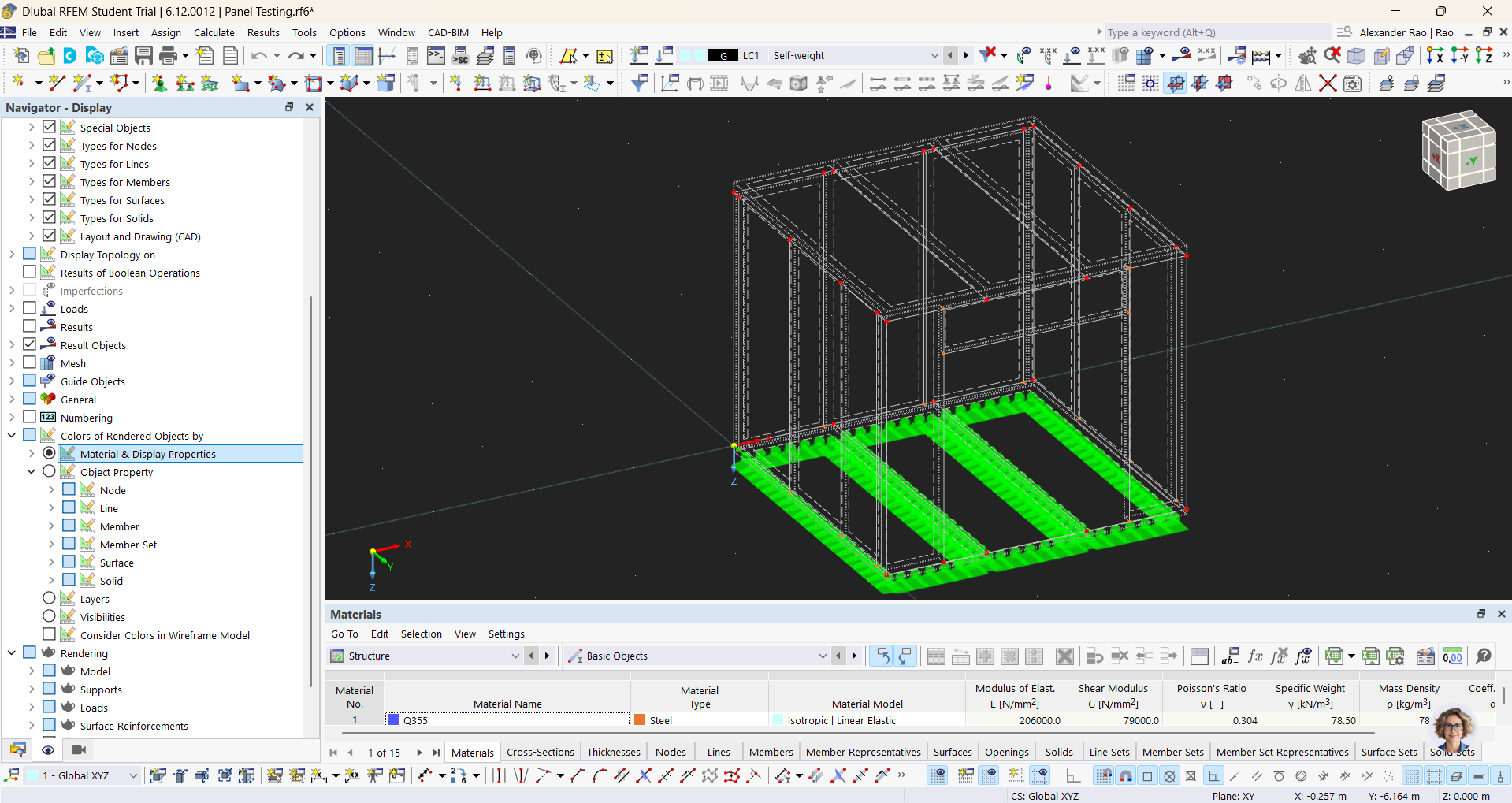
Task: Click the magnifier search icon in Materials toolbar
Action: [x=1484, y=656]
